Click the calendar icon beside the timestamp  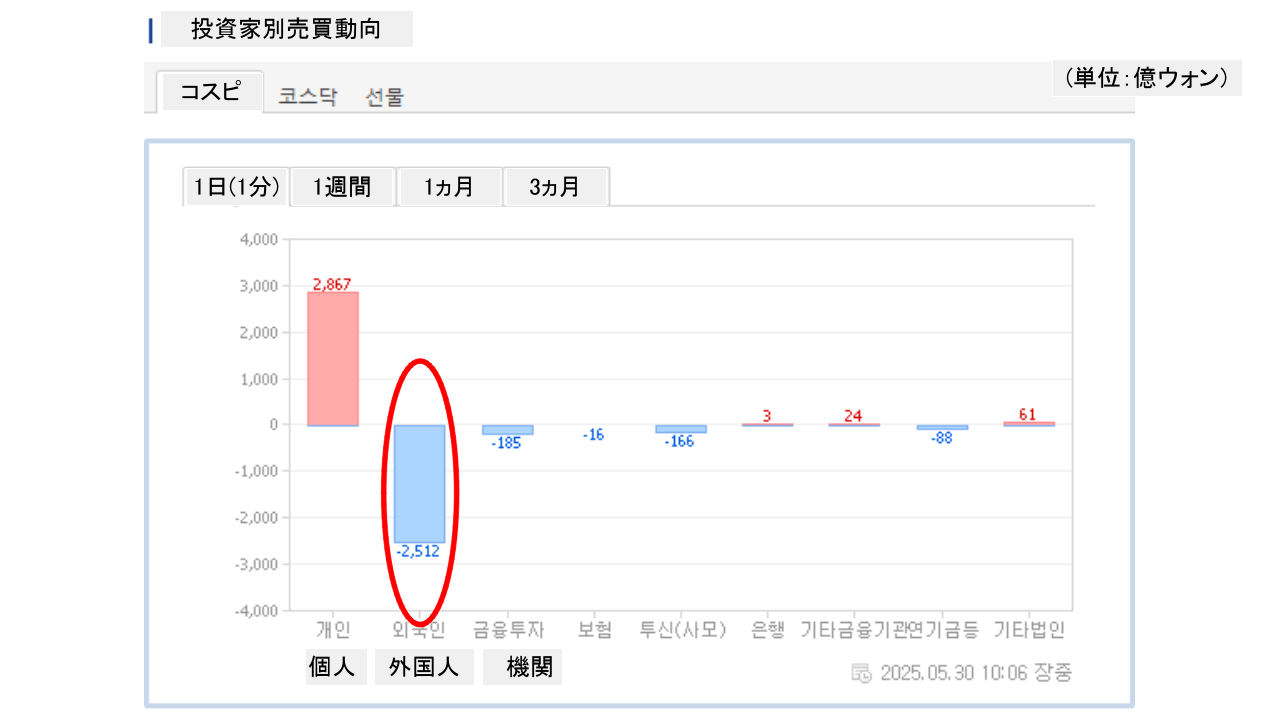coord(861,673)
